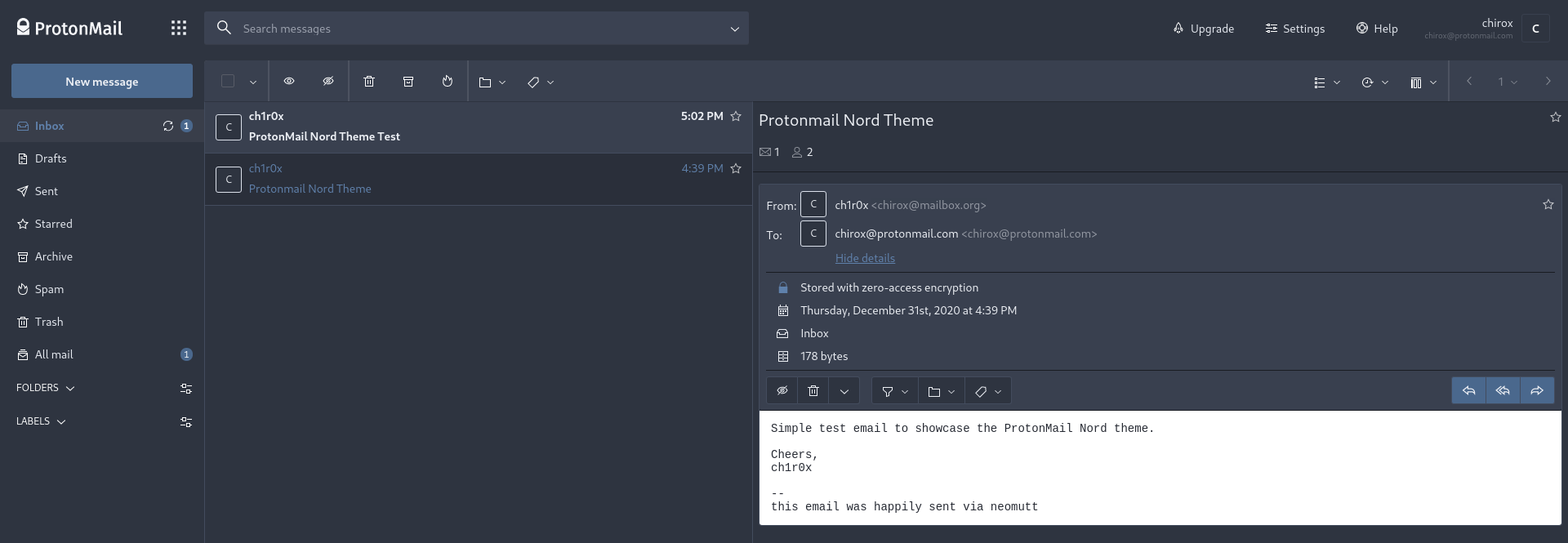Move selected to trash in top toolbar
Viewport: 1568px width, 543px height.
369,82
